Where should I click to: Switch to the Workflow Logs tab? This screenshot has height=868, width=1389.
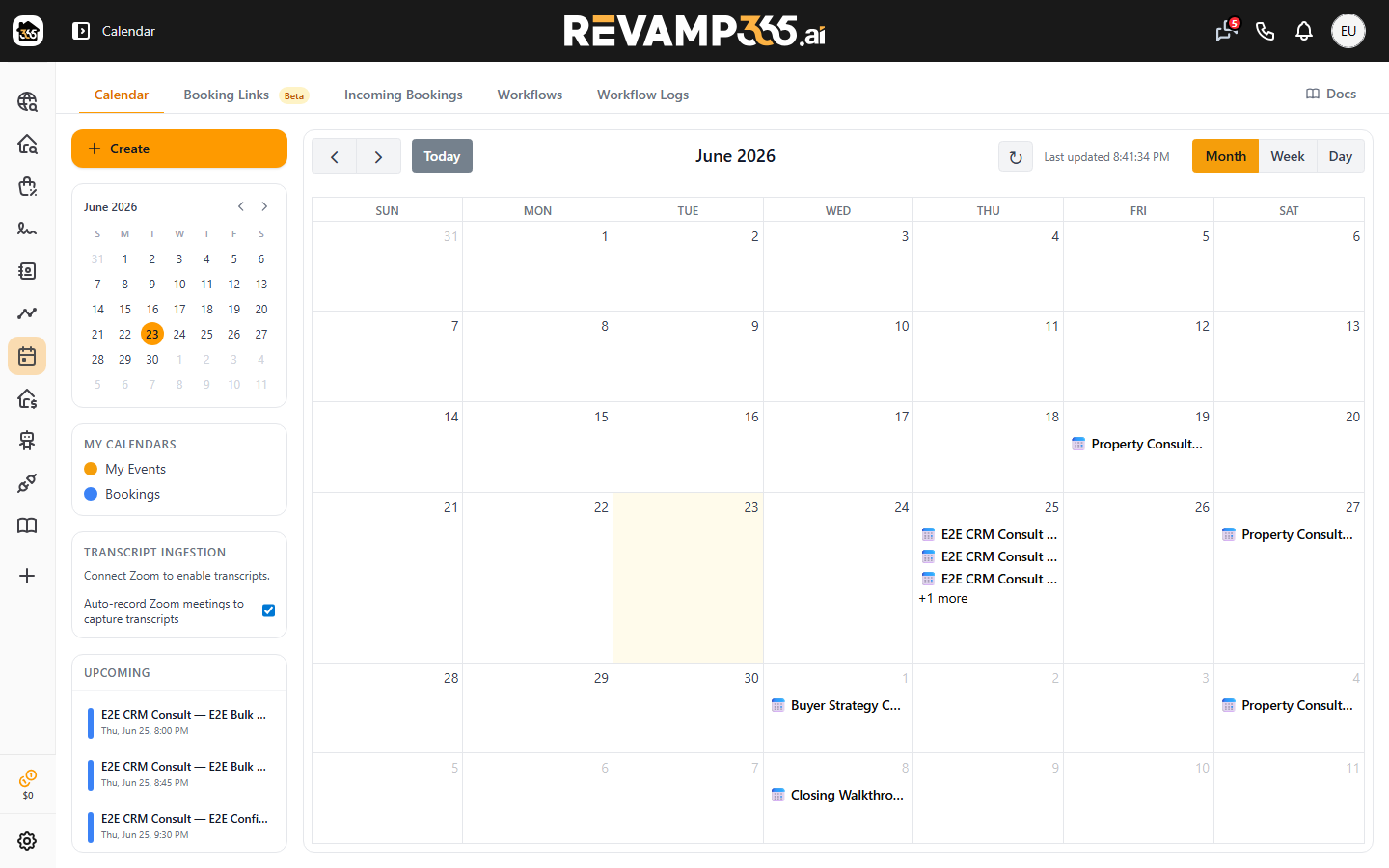click(642, 95)
